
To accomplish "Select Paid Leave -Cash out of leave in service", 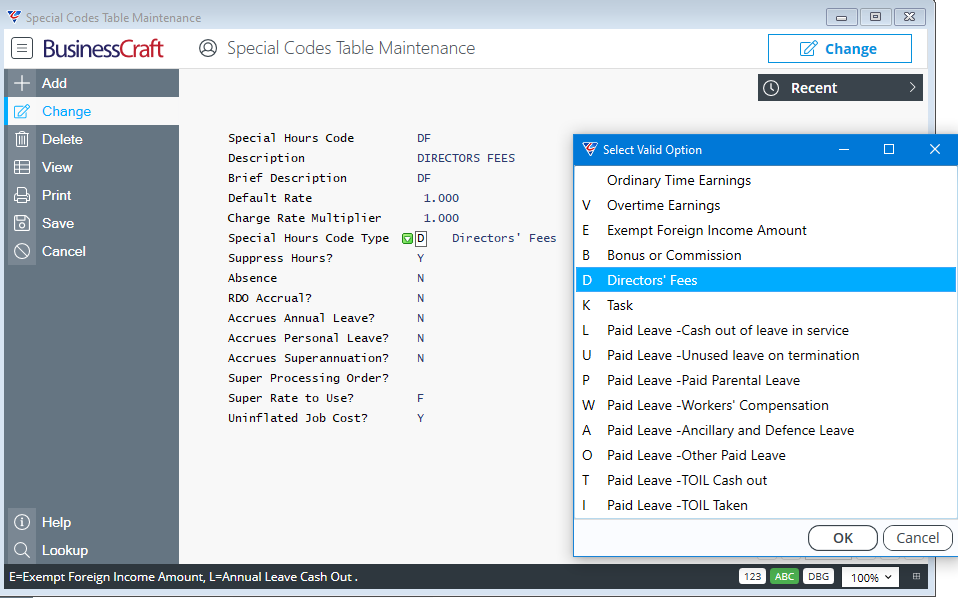I will click(x=766, y=330).
